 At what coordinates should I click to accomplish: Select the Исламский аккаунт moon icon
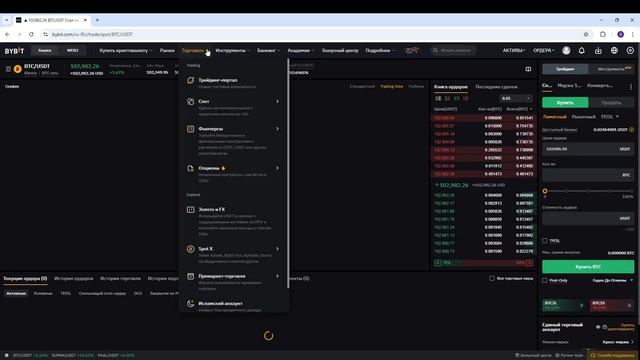pos(191,303)
